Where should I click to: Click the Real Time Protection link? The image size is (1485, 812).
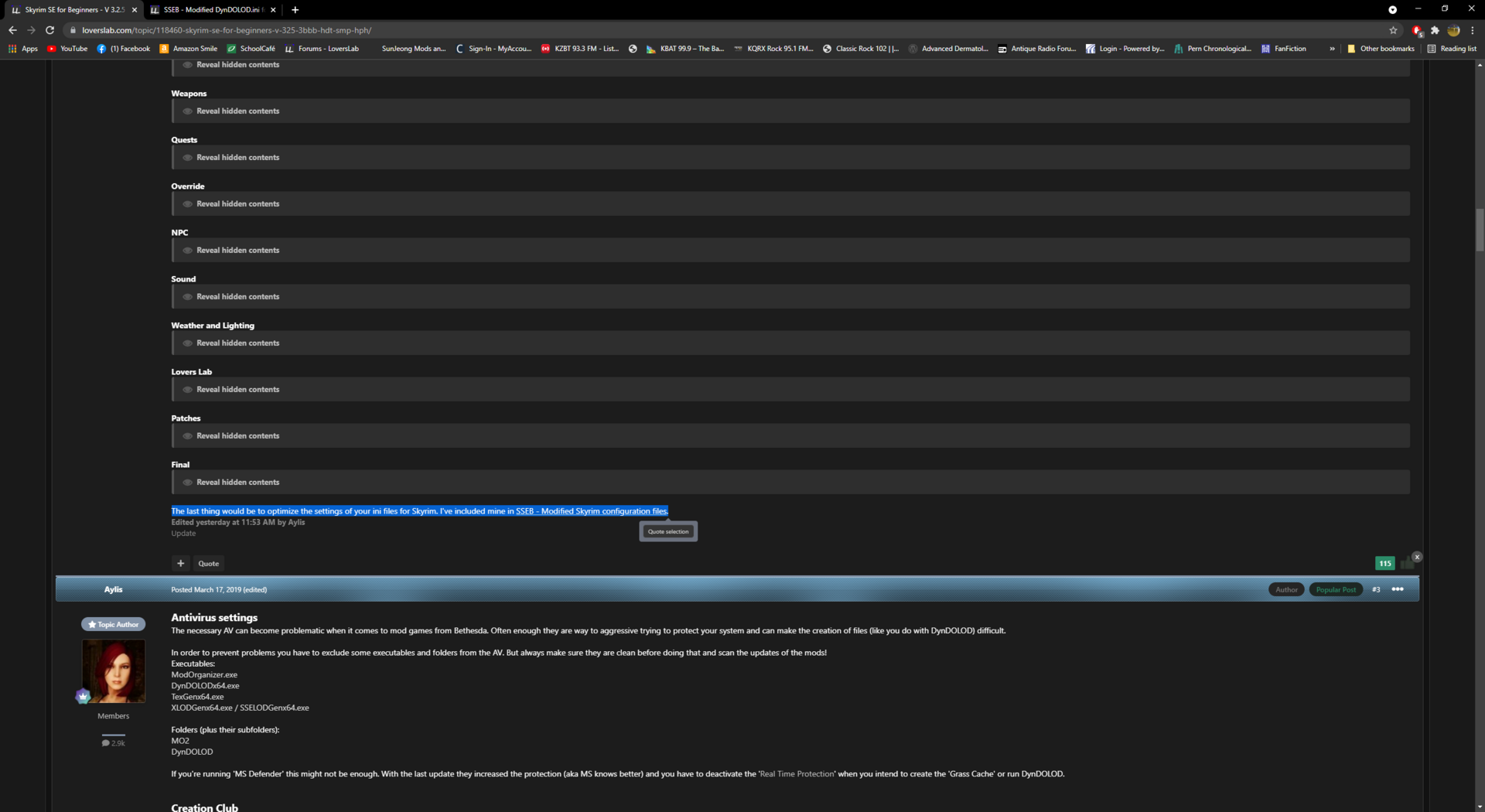tap(797, 774)
